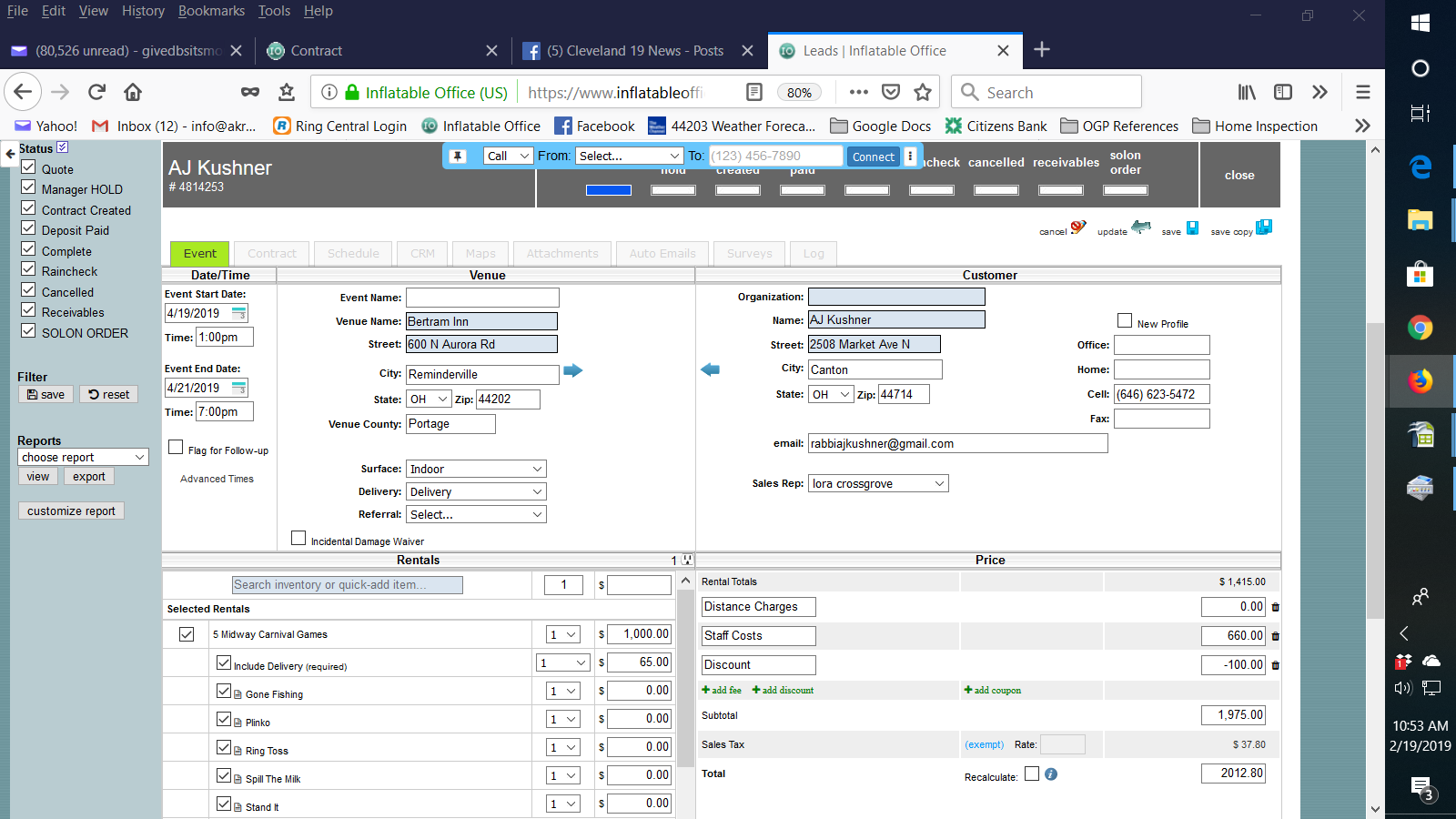Image resolution: width=1456 pixels, height=819 pixels.
Task: Click the pin icon in call bar
Action: coord(459,157)
